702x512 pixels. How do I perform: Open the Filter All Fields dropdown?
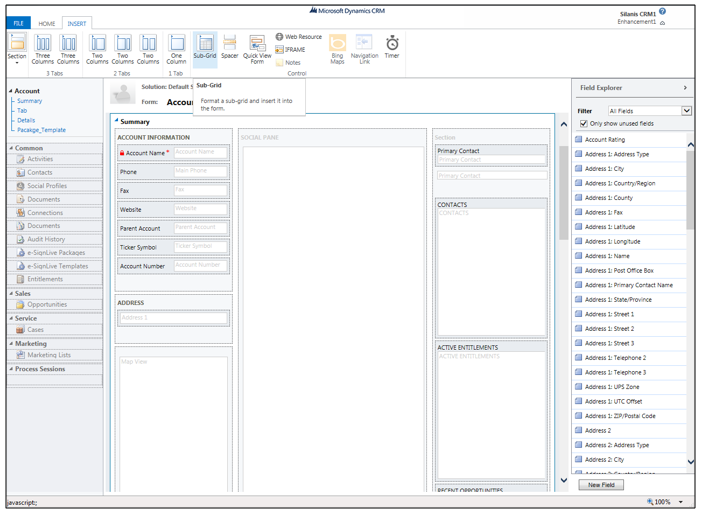[686, 111]
